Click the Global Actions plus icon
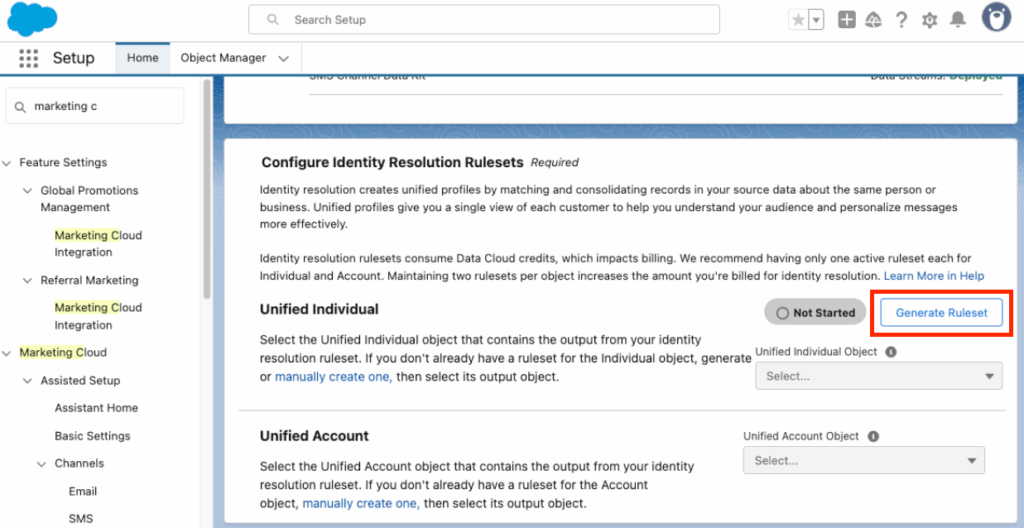Image resolution: width=1024 pixels, height=528 pixels. pyautogui.click(x=846, y=20)
